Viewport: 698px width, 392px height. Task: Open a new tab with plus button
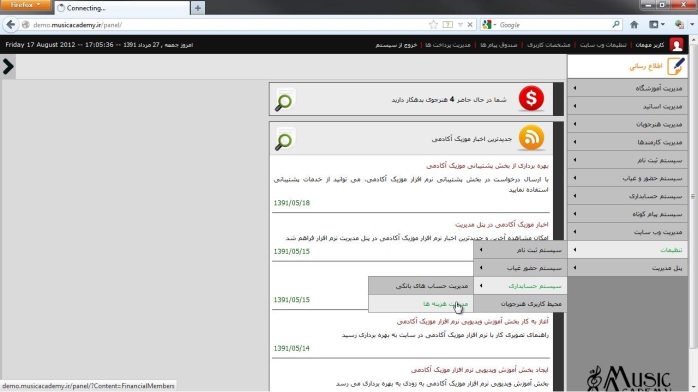198,8
